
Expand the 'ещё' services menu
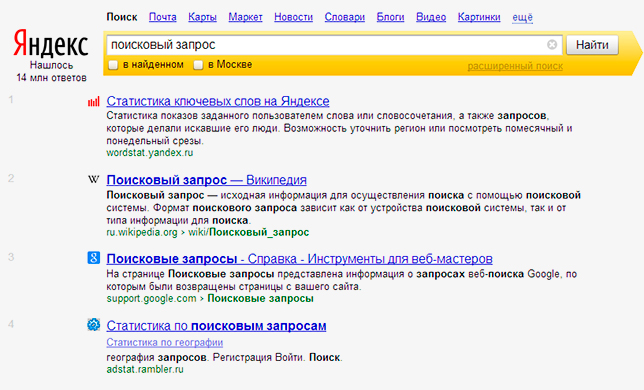[522, 17]
